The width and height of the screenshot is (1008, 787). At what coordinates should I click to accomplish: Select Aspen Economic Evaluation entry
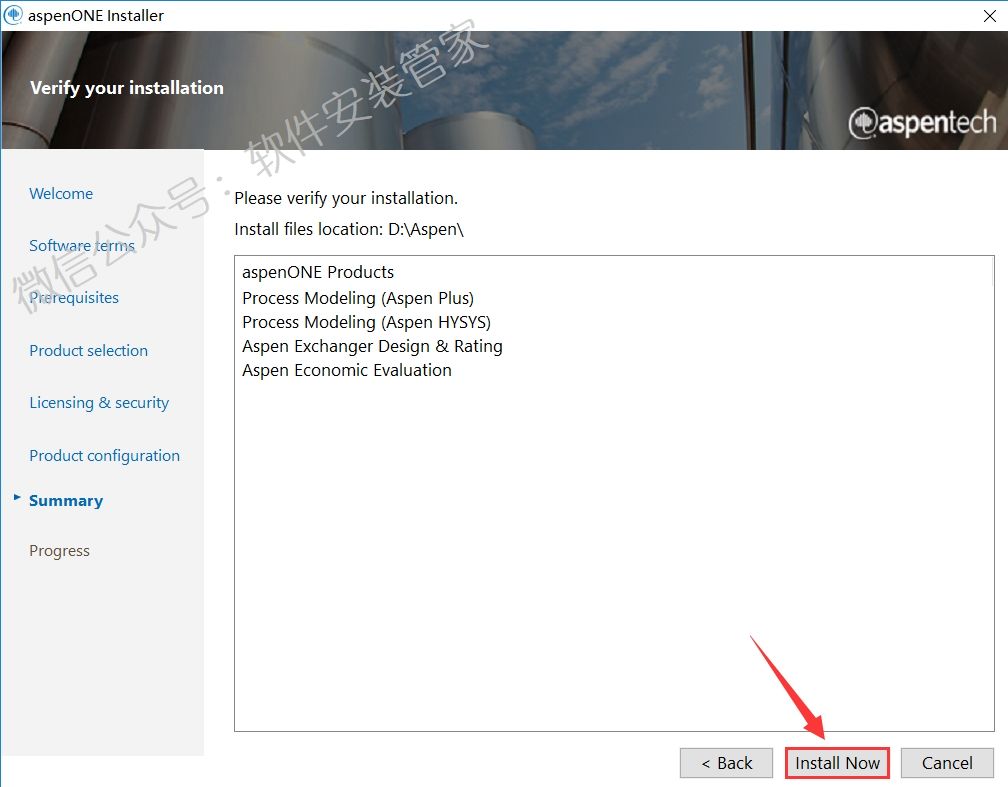[x=346, y=370]
